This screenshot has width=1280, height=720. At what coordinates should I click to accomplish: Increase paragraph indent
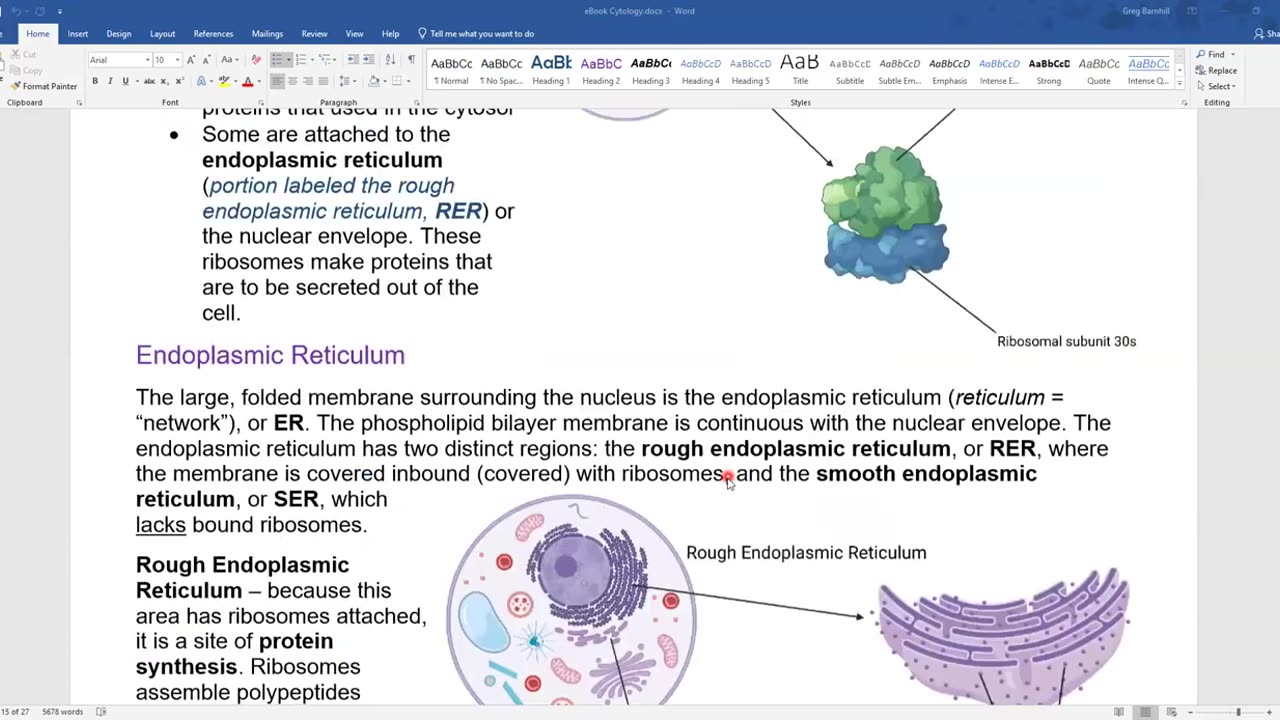[x=369, y=60]
